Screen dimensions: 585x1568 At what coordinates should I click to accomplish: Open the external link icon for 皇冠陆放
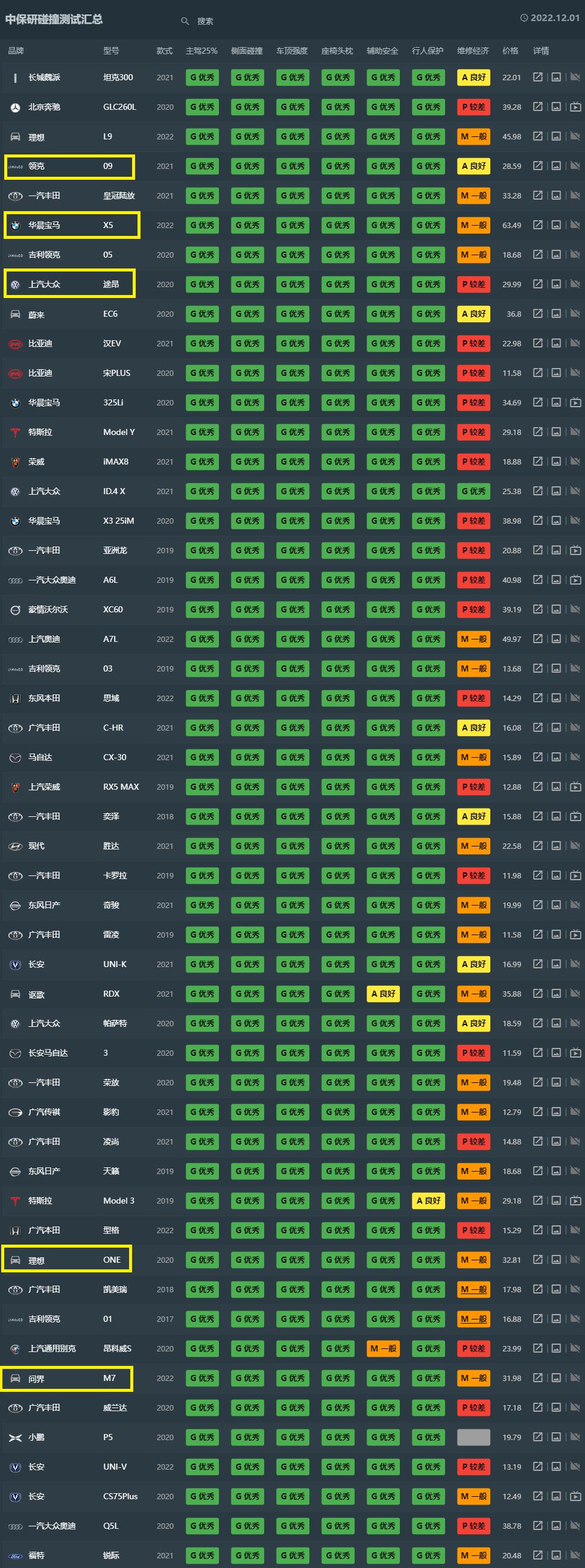[537, 195]
